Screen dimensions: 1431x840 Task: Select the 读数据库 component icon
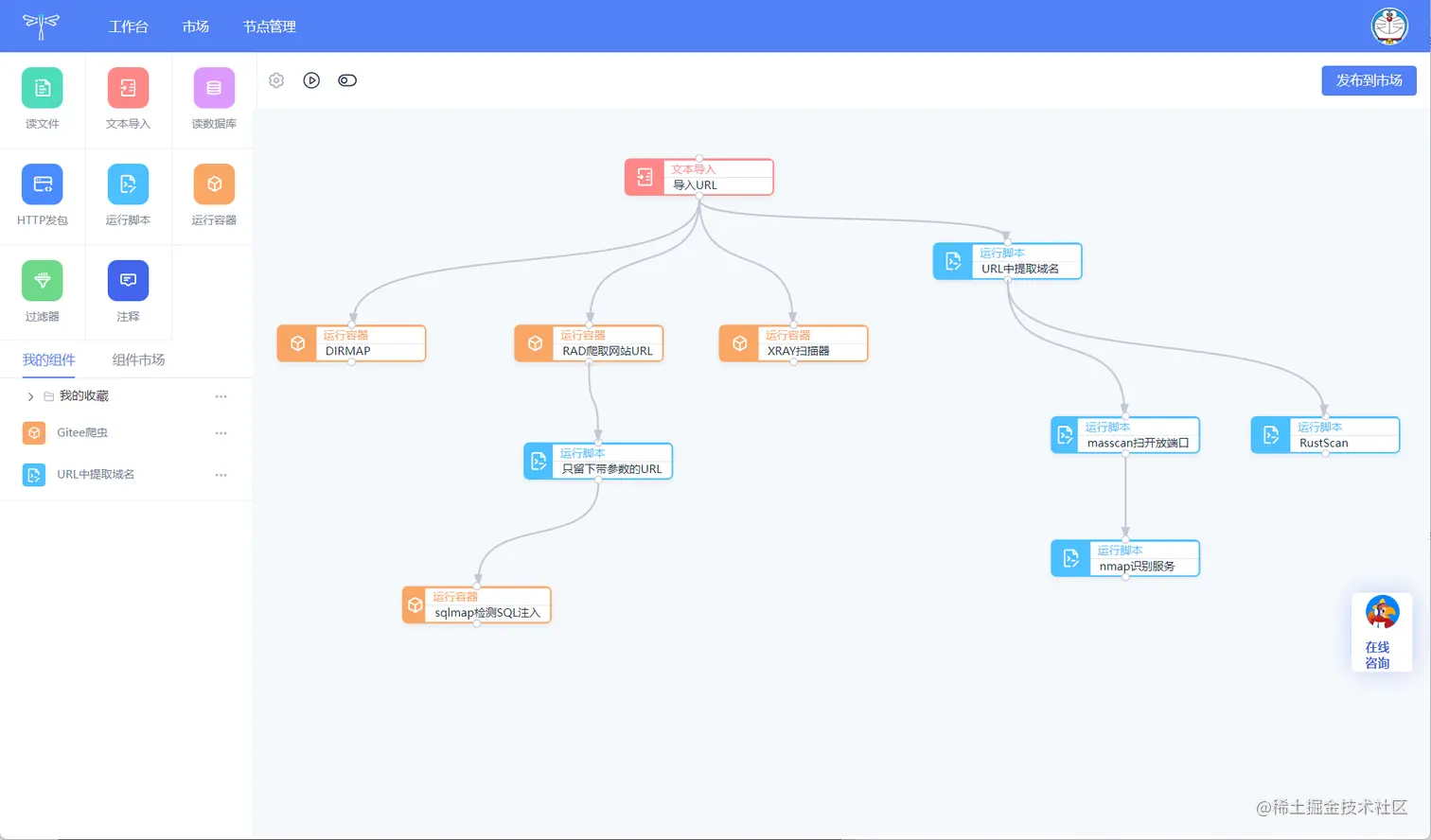click(214, 88)
